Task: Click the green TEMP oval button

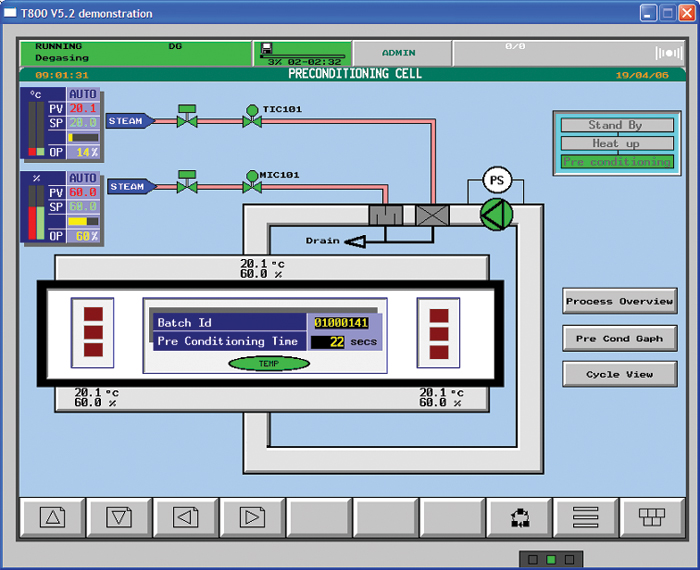Action: click(x=269, y=363)
